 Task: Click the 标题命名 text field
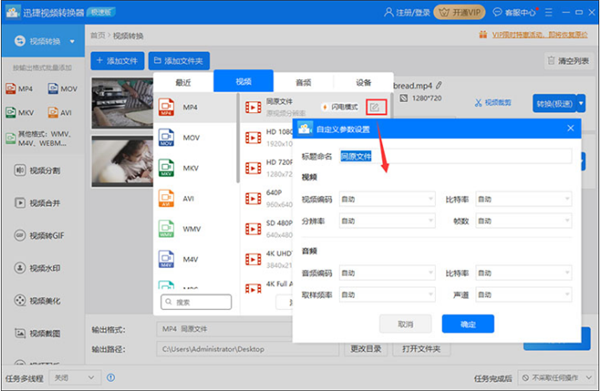(456, 156)
